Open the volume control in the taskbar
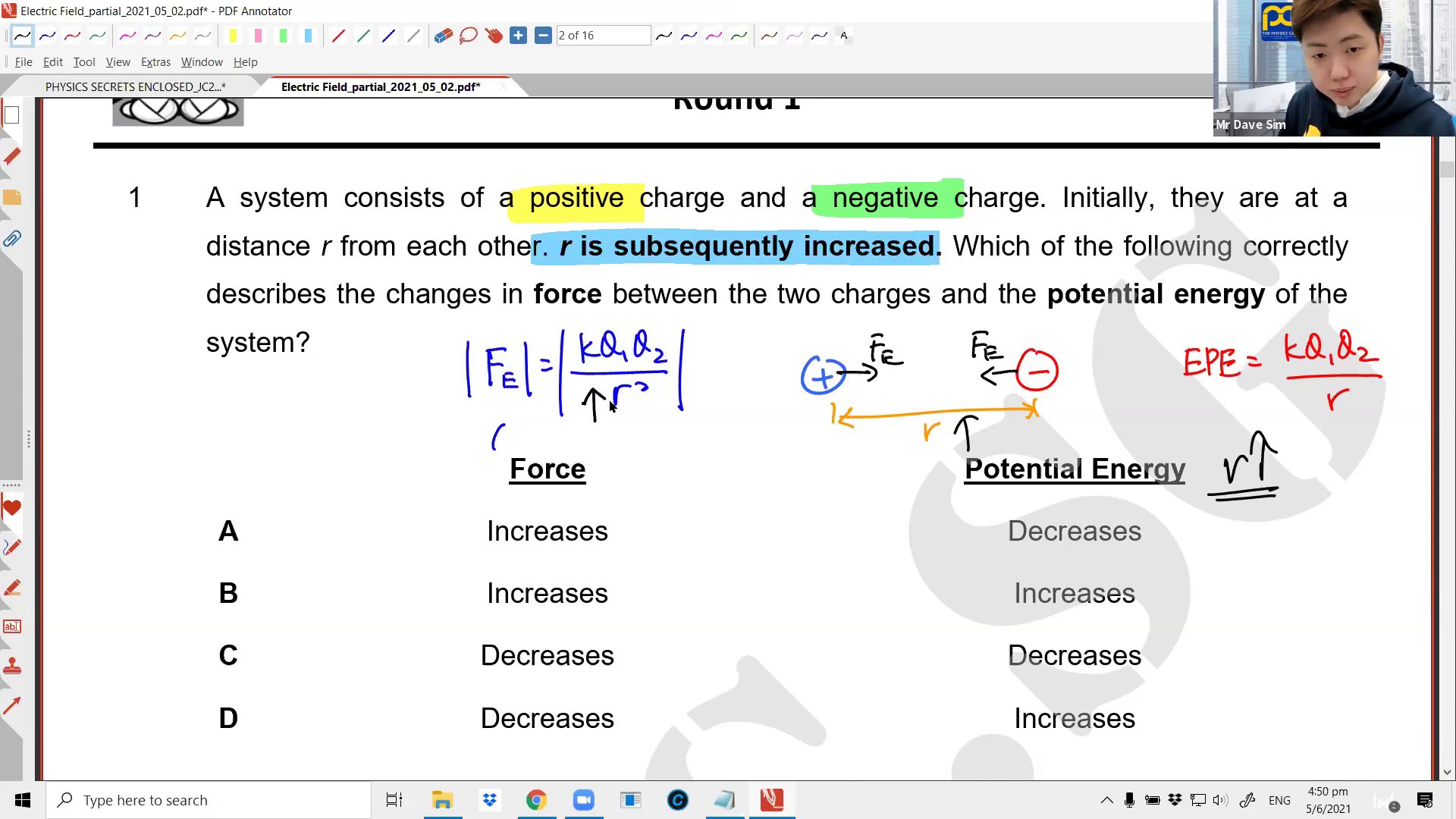Image resolution: width=1456 pixels, height=819 pixels. 1219,800
